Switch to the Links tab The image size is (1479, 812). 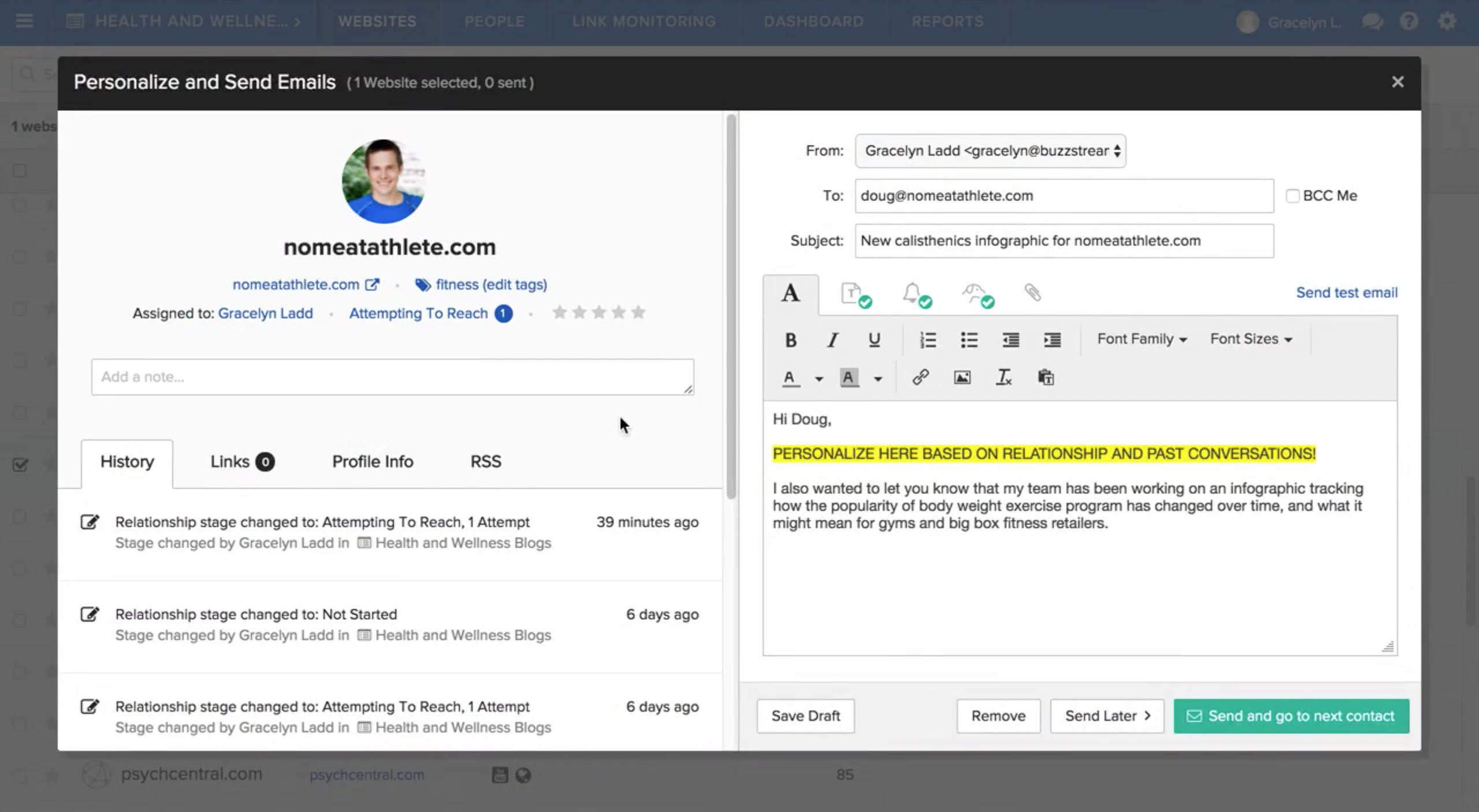click(x=242, y=462)
